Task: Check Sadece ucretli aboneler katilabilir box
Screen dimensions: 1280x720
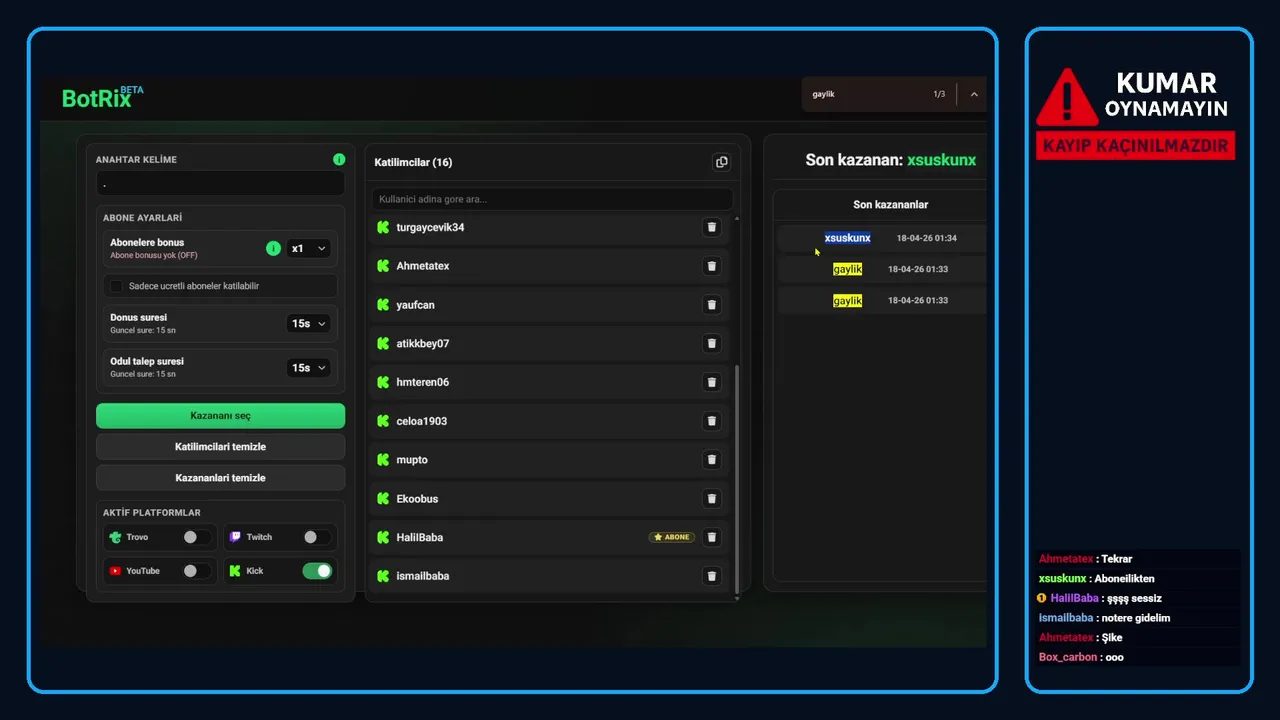Action: click(116, 286)
